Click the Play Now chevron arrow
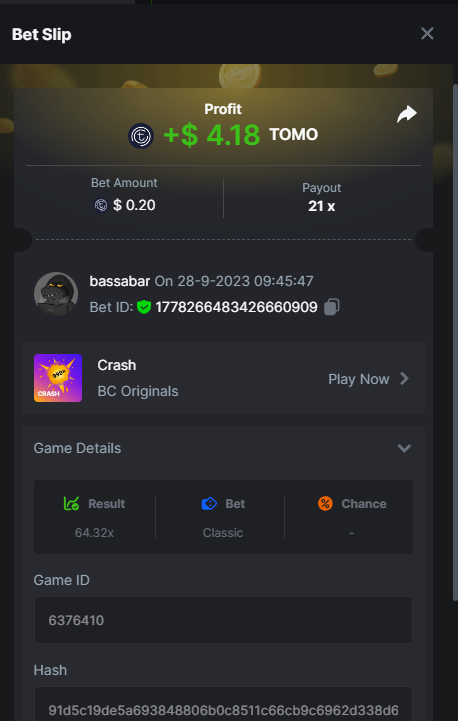This screenshot has width=458, height=721. [x=404, y=378]
